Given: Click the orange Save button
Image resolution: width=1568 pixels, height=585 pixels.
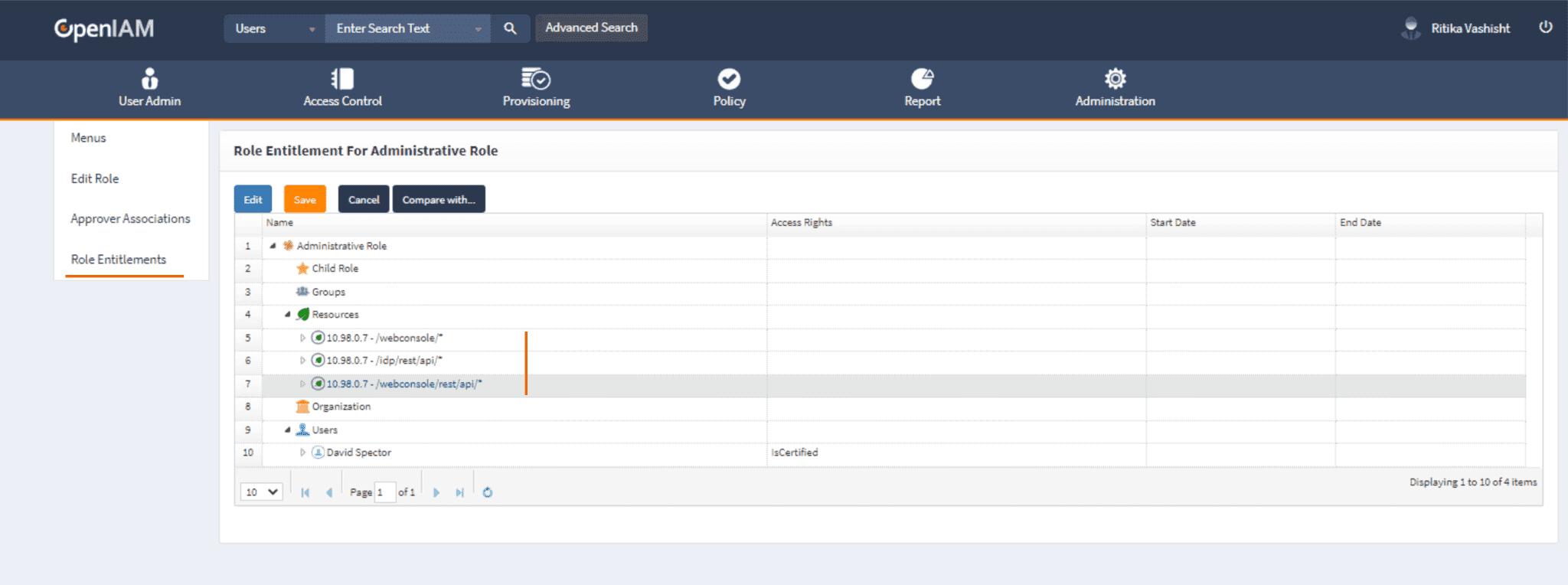Looking at the screenshot, I should (x=305, y=199).
